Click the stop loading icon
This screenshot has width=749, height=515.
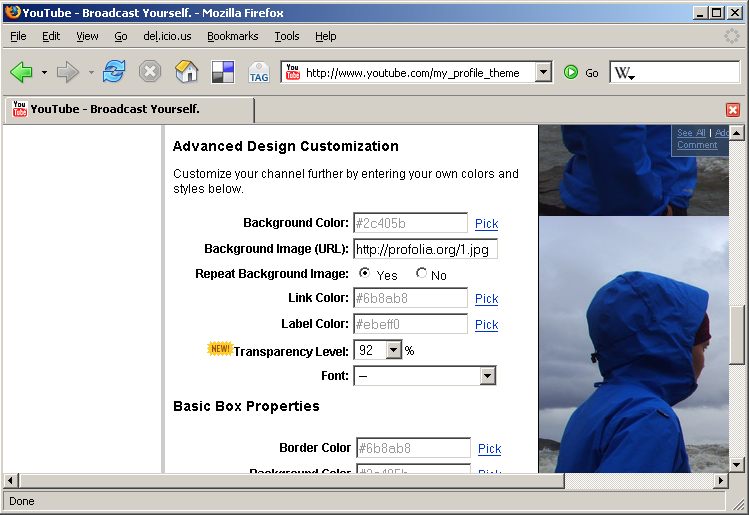coord(150,72)
